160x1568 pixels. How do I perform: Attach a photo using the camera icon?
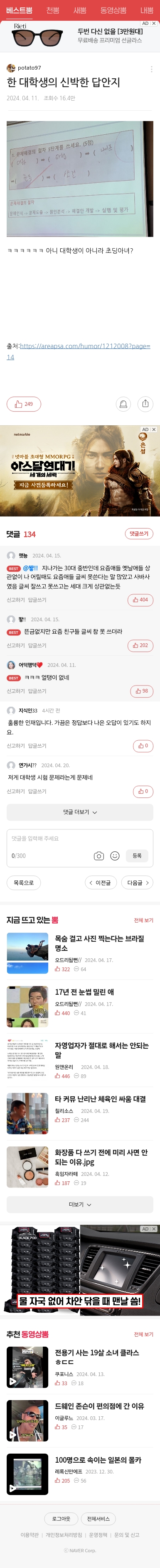[99, 855]
